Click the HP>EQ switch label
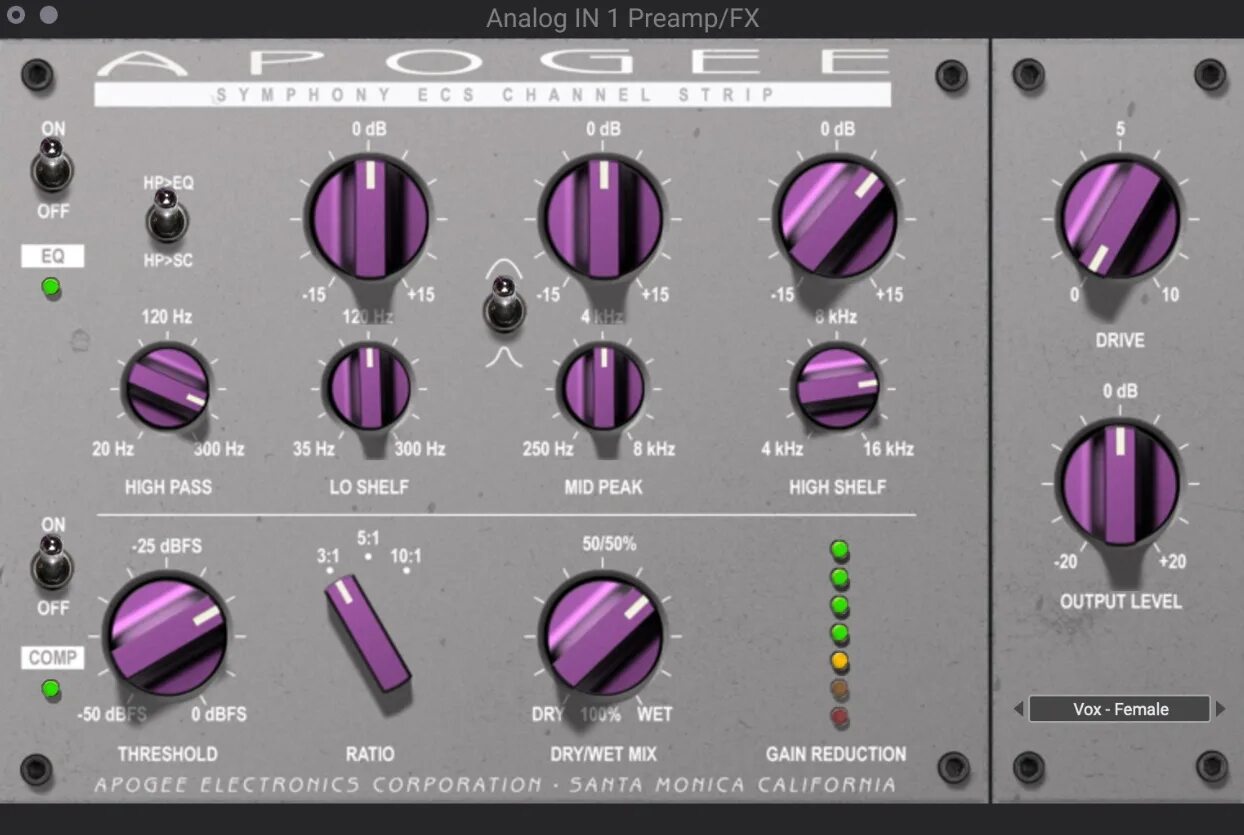1244x835 pixels. (x=168, y=183)
